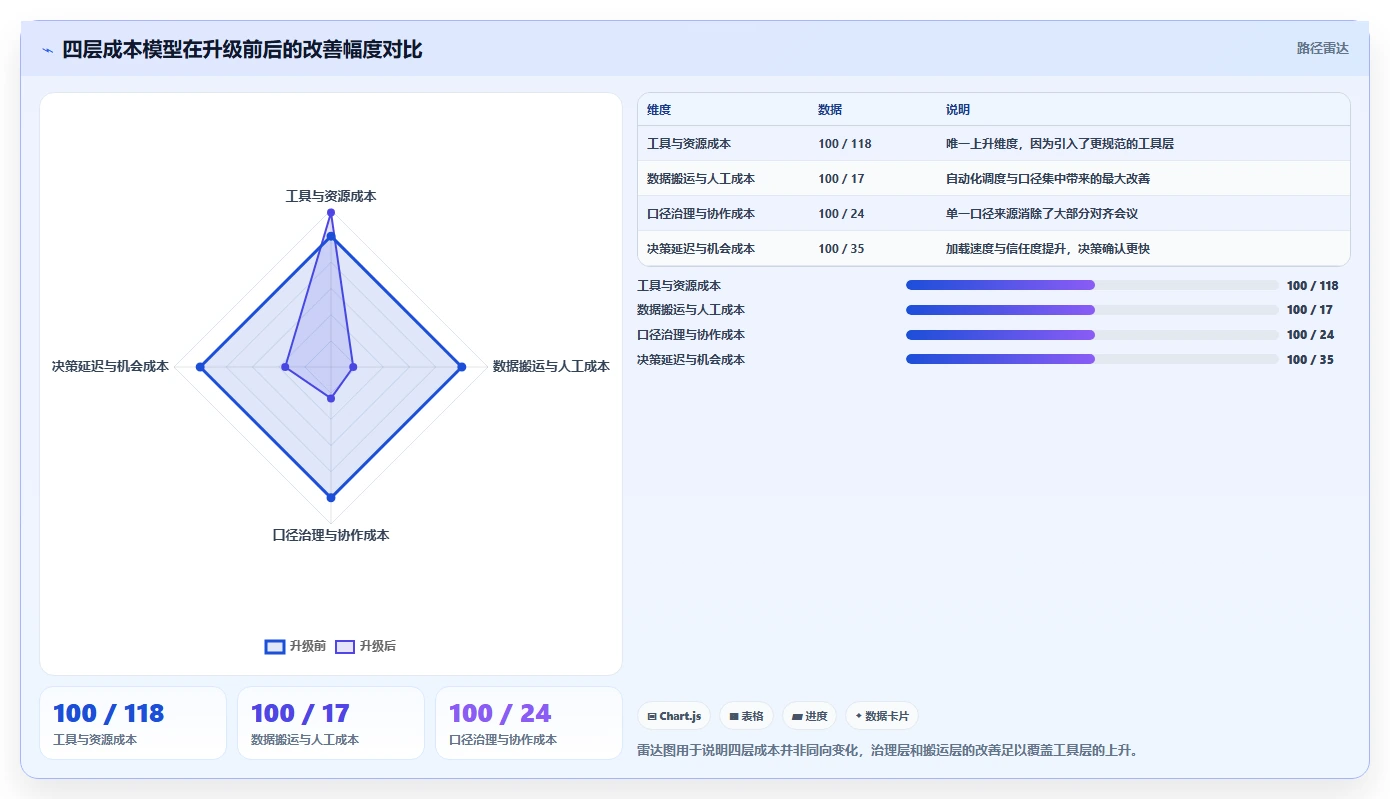Click the 数据搬运与人工成本 caption in the data card
Screen dimensions: 1390x799
click(x=305, y=740)
